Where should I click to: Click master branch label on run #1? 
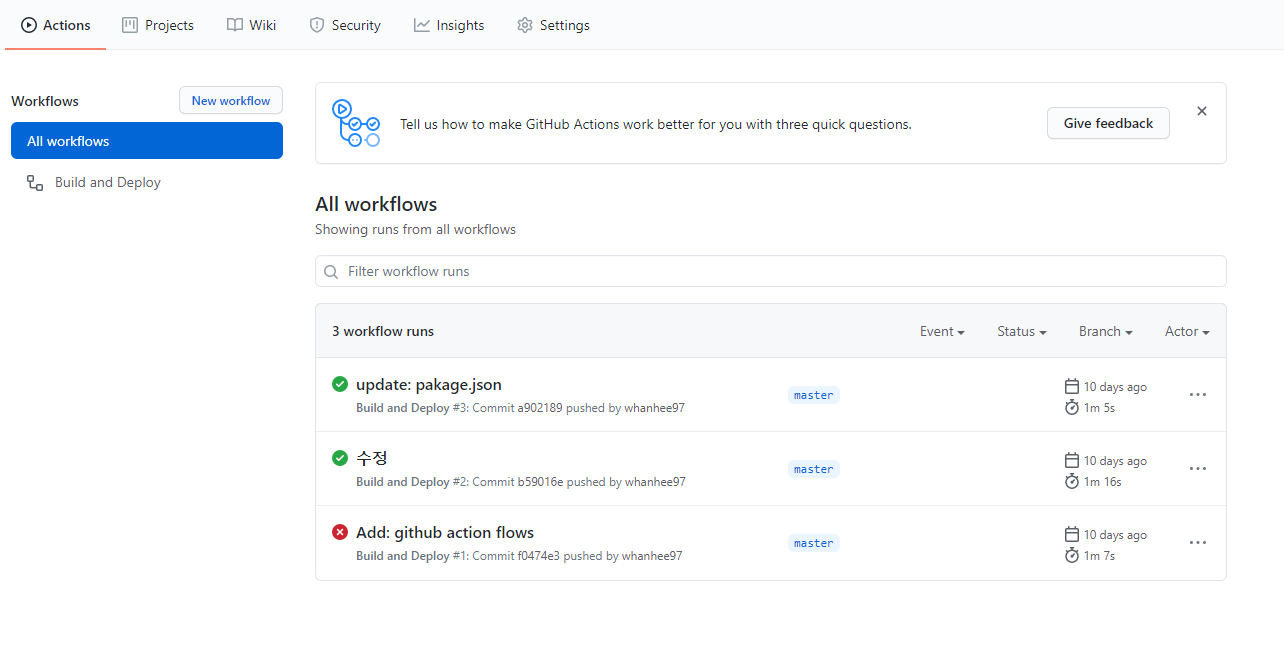tap(814, 543)
